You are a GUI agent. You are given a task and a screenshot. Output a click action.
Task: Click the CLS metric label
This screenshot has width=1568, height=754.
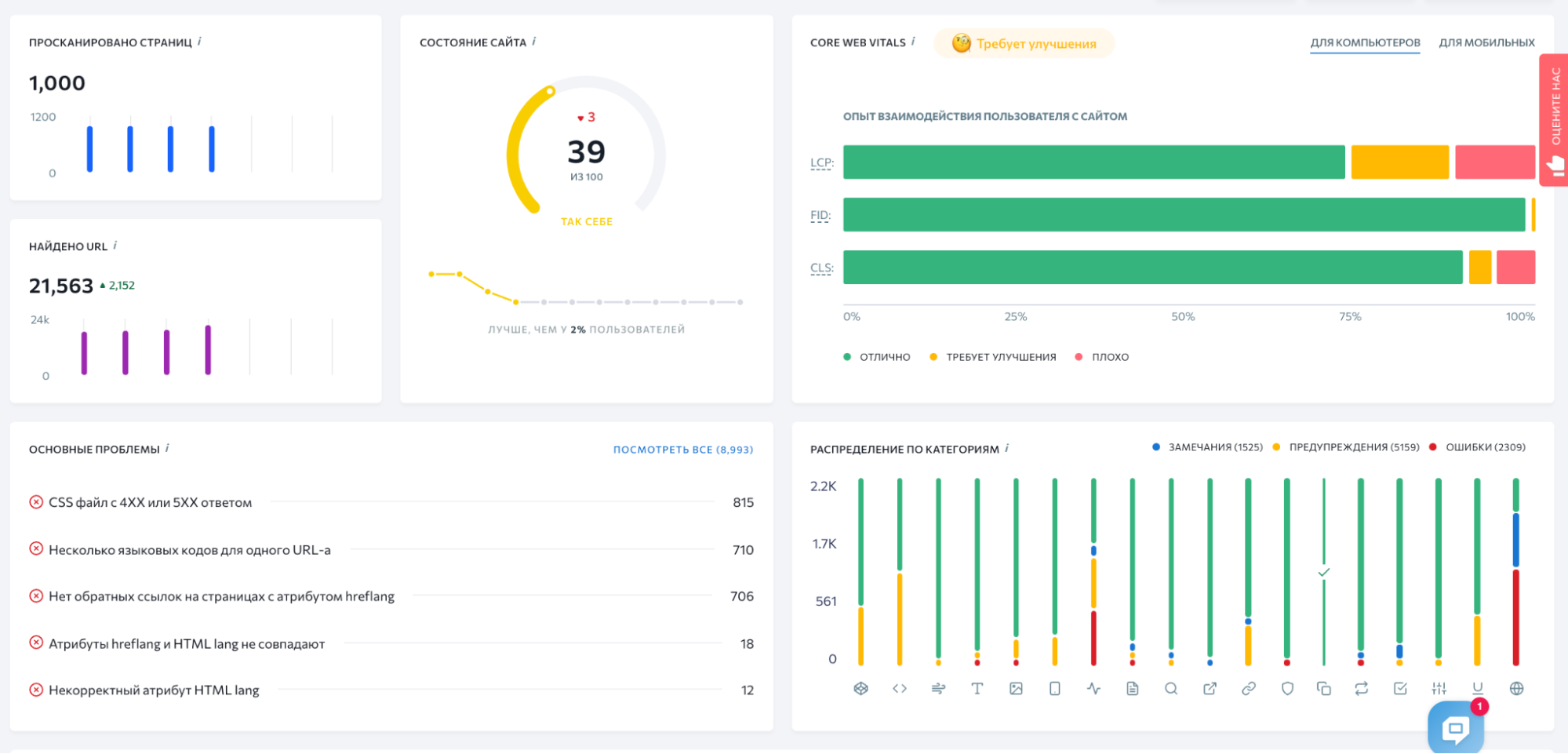pos(821,268)
